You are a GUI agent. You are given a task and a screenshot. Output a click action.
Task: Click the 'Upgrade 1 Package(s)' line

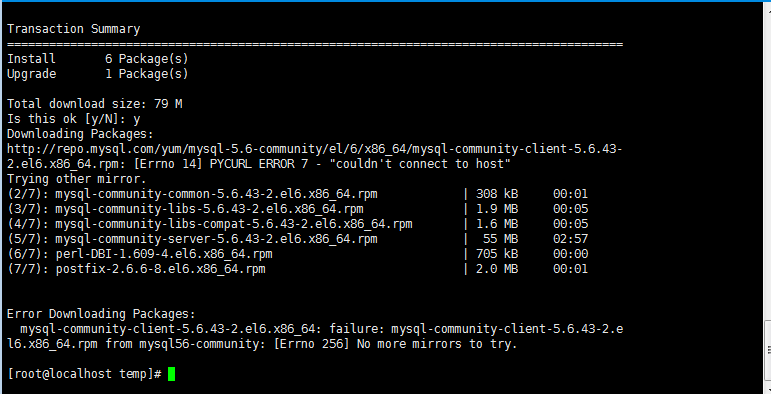coord(98,74)
